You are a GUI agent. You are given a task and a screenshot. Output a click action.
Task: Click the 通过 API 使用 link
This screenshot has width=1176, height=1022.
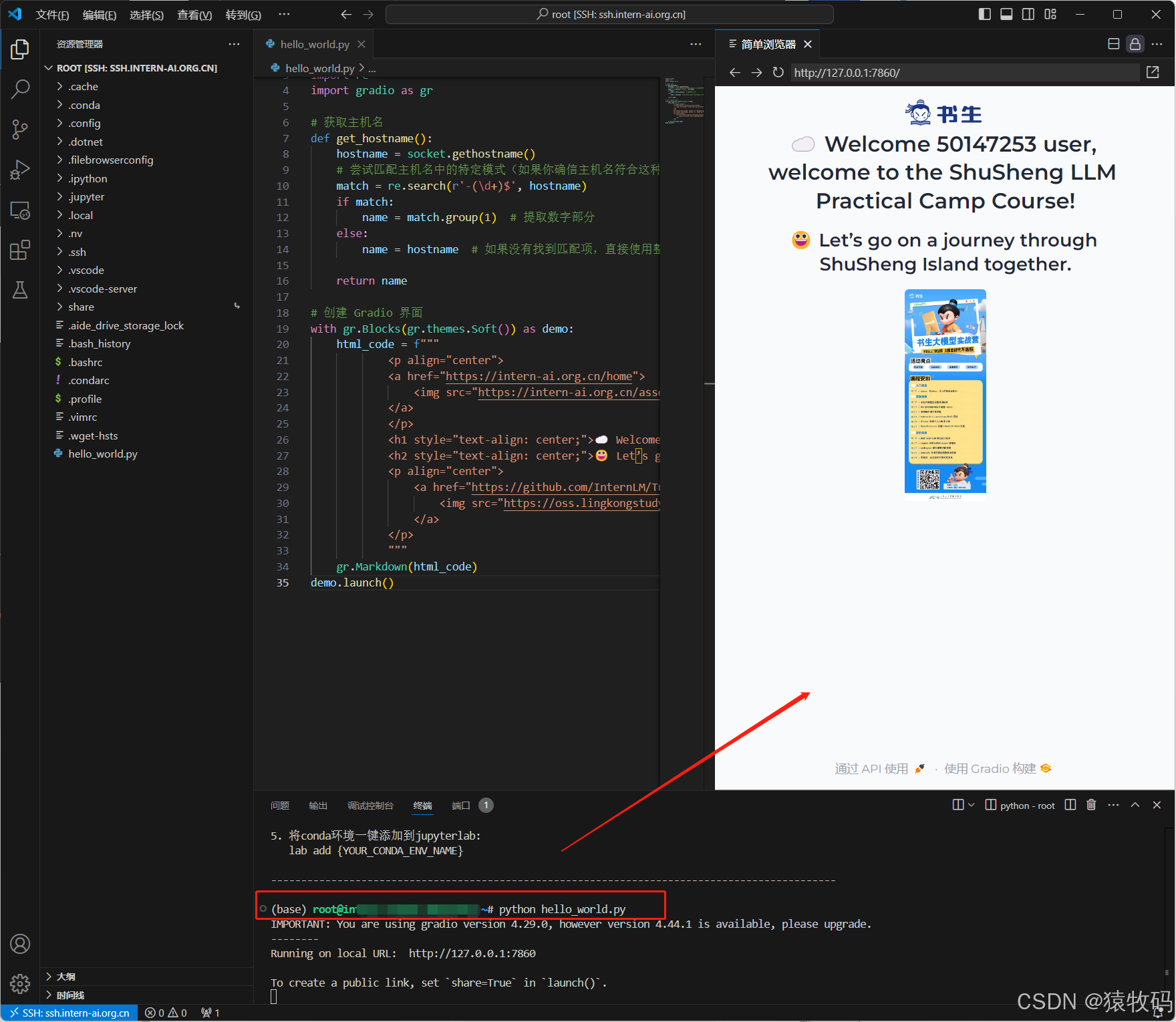pos(879,769)
